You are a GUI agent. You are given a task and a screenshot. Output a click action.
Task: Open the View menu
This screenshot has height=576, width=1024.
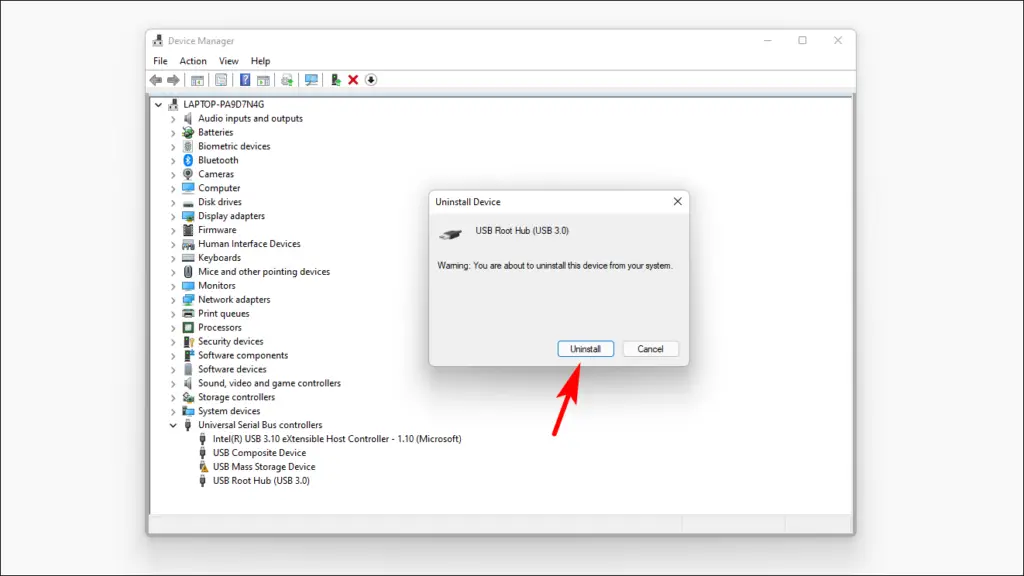coord(229,61)
